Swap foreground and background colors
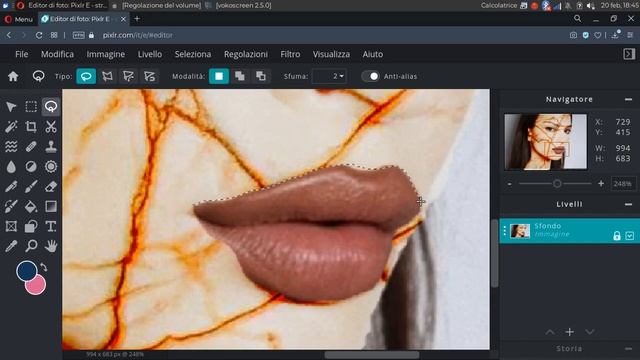 43,268
